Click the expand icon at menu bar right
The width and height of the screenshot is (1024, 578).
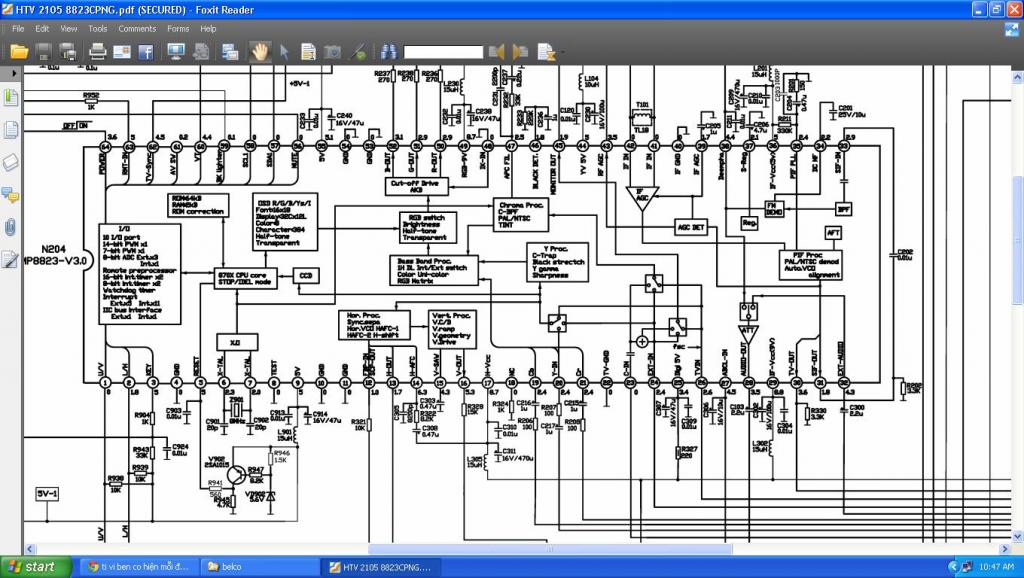[1012, 29]
